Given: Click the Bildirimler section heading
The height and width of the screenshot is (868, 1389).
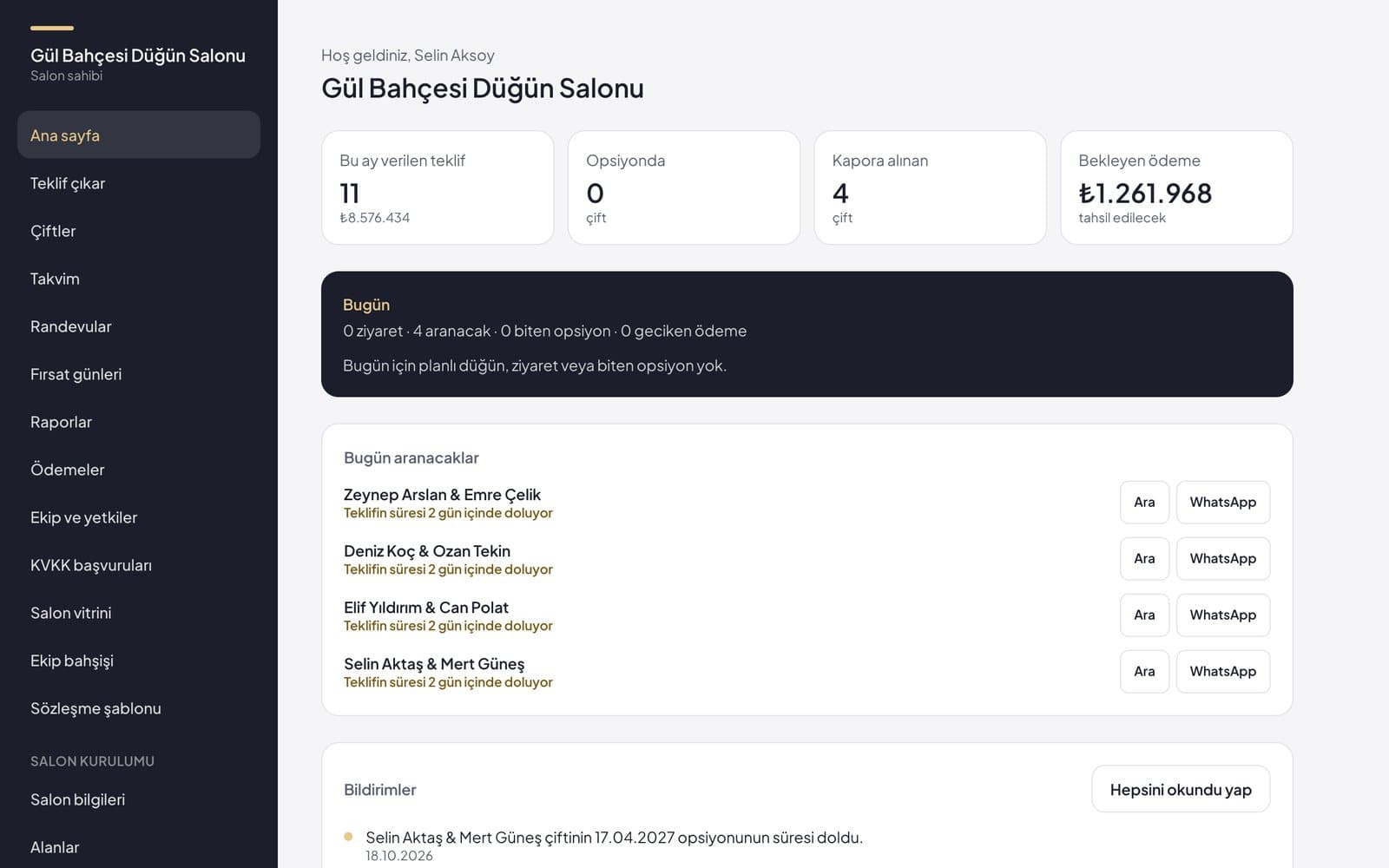Looking at the screenshot, I should pyautogui.click(x=380, y=790).
